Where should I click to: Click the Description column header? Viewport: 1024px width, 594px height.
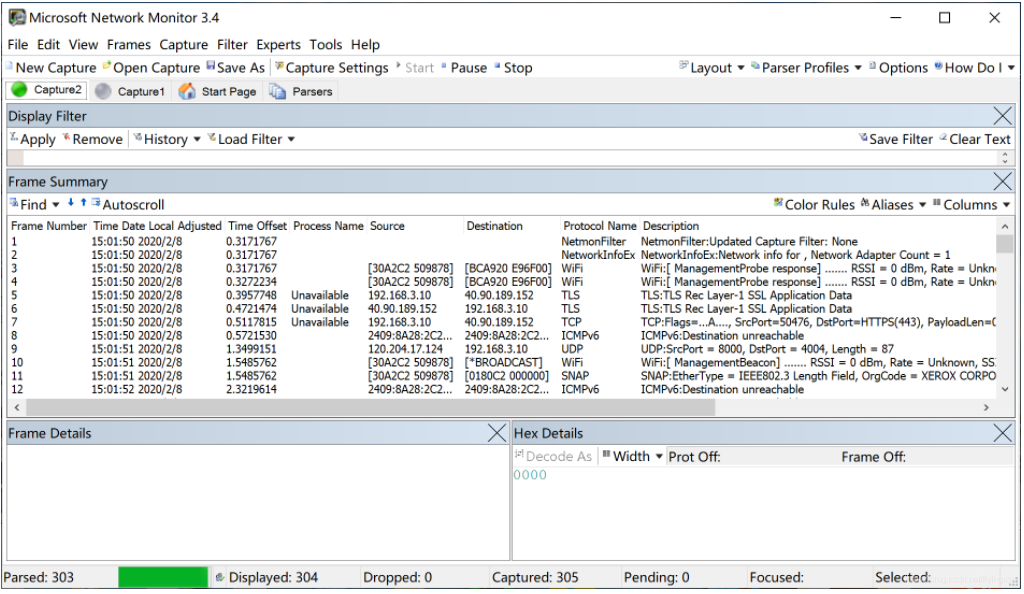(671, 227)
